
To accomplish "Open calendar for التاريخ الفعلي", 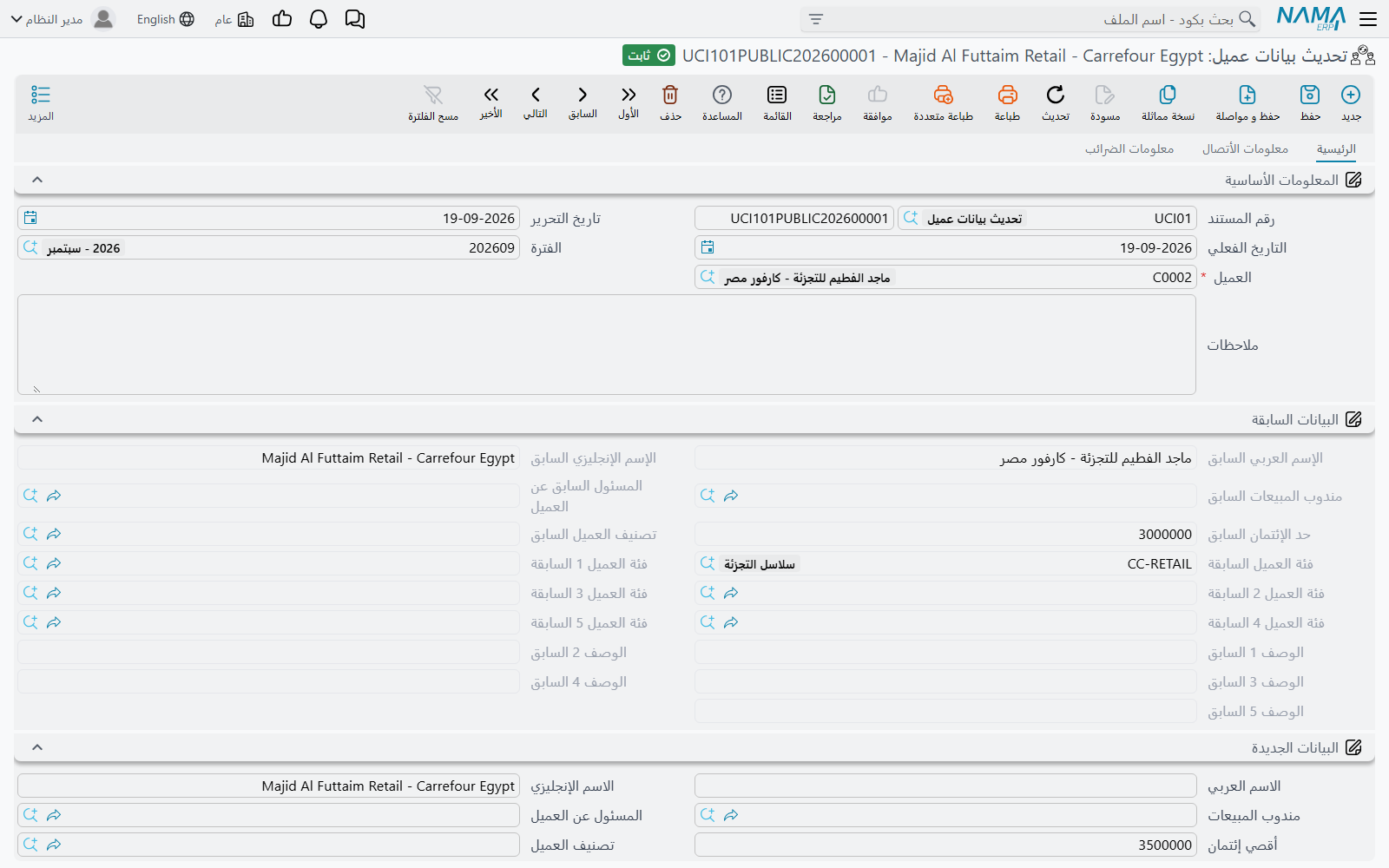I will pyautogui.click(x=708, y=247).
